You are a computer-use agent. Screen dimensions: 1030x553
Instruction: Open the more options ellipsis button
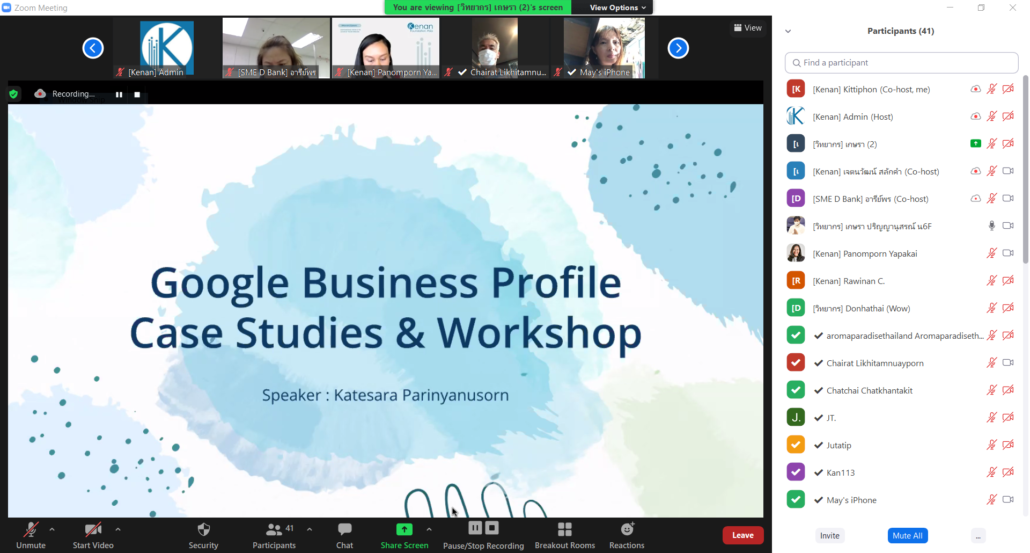[978, 536]
